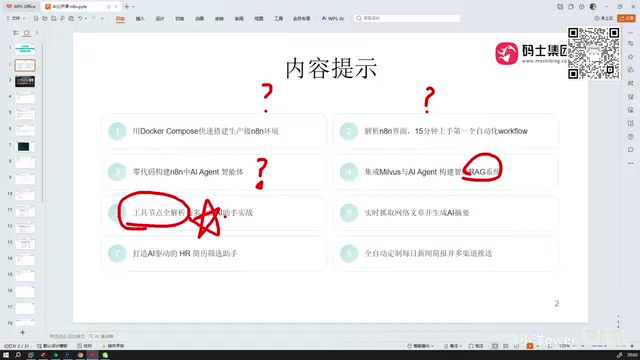Add new slide with plus below thumbnails
Image resolution: width=640 pixels, height=360 pixels.
[22, 333]
